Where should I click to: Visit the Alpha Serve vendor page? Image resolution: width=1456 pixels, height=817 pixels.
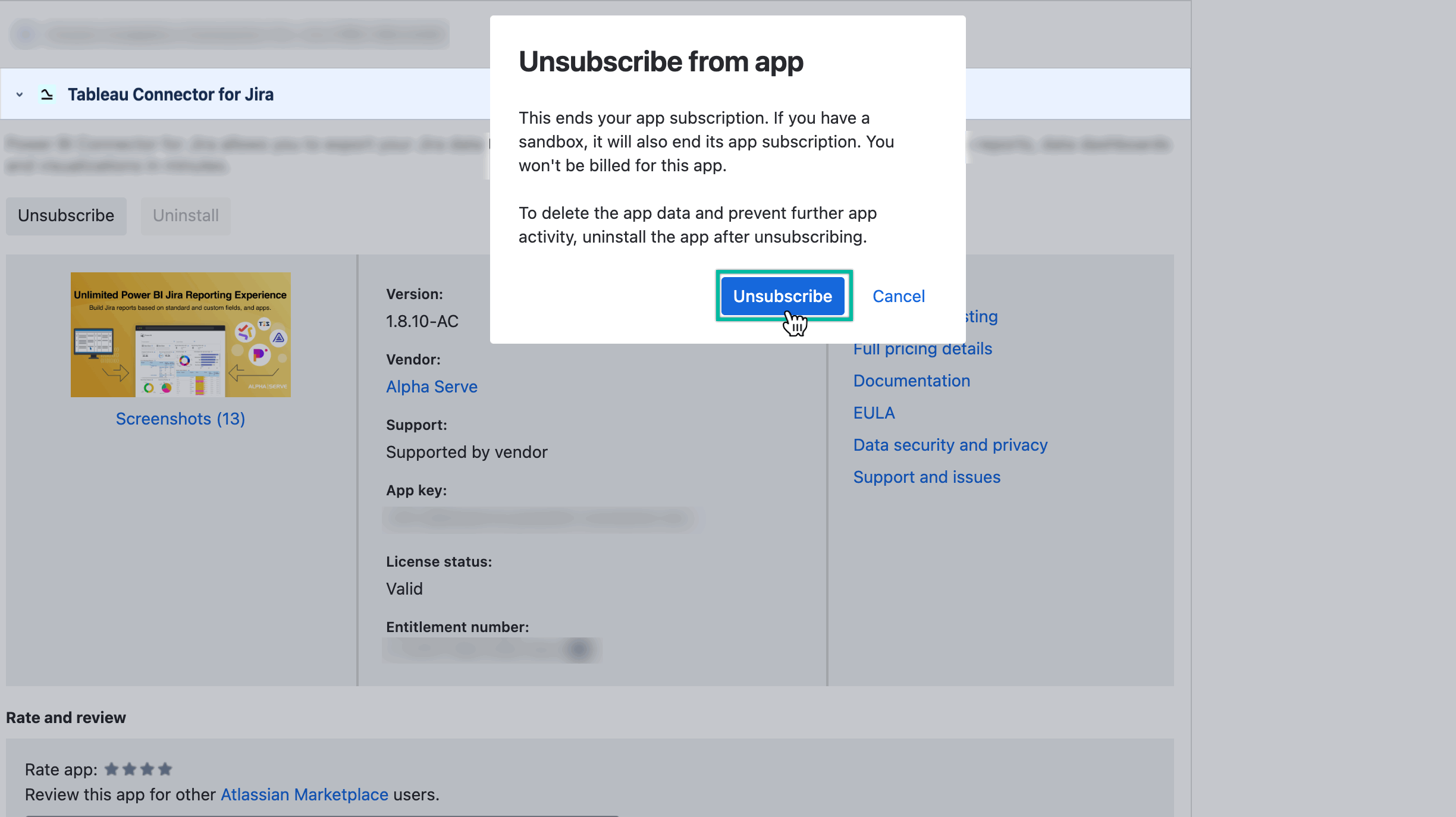click(x=432, y=386)
